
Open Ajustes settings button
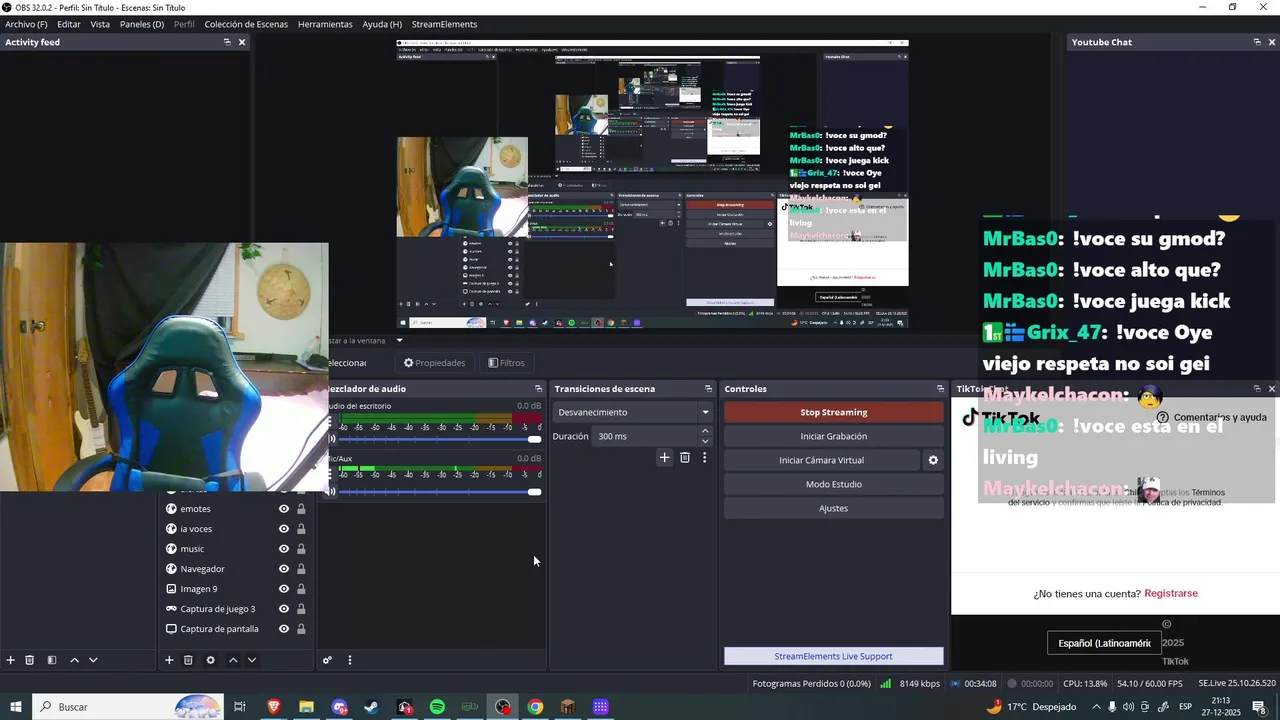point(833,508)
